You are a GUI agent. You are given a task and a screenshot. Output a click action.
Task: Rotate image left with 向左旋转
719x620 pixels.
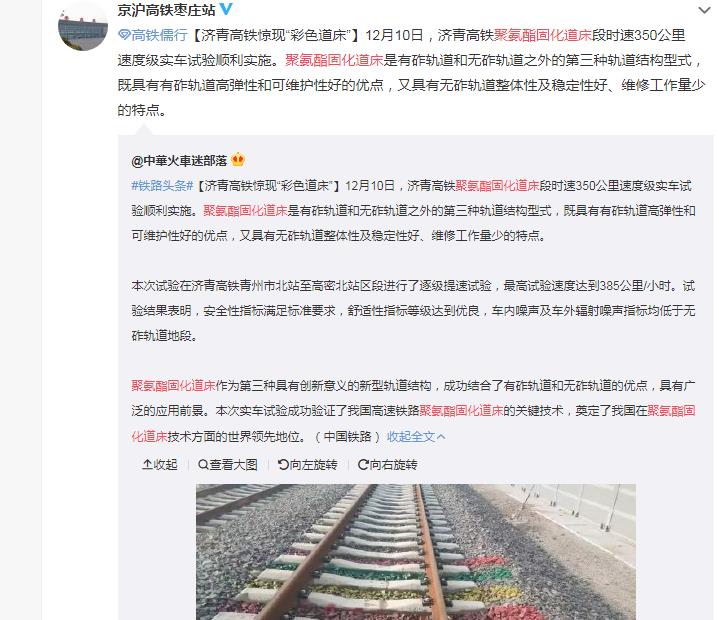(308, 465)
